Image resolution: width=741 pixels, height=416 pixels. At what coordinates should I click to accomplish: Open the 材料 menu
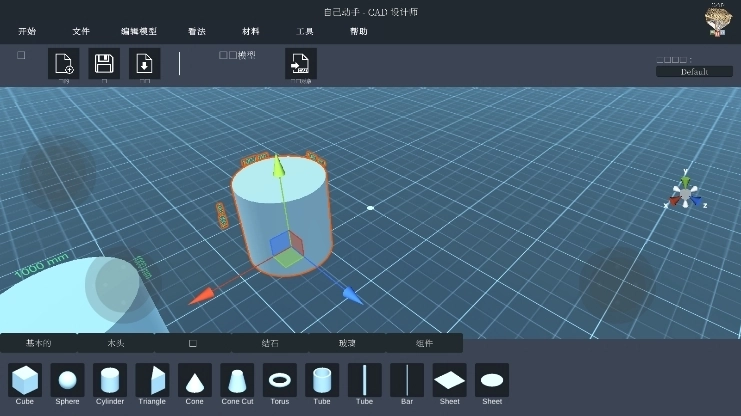[x=251, y=31]
